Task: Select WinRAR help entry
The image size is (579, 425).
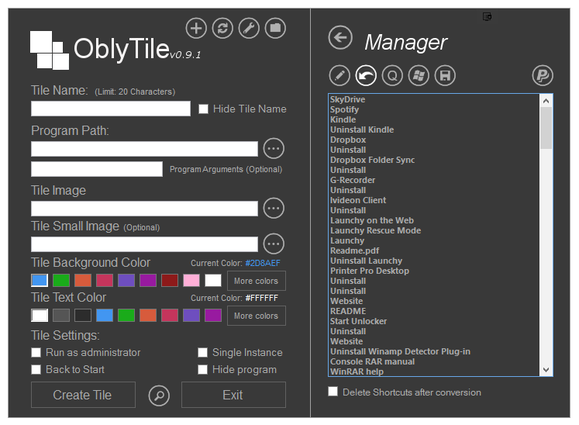Action: tap(357, 371)
